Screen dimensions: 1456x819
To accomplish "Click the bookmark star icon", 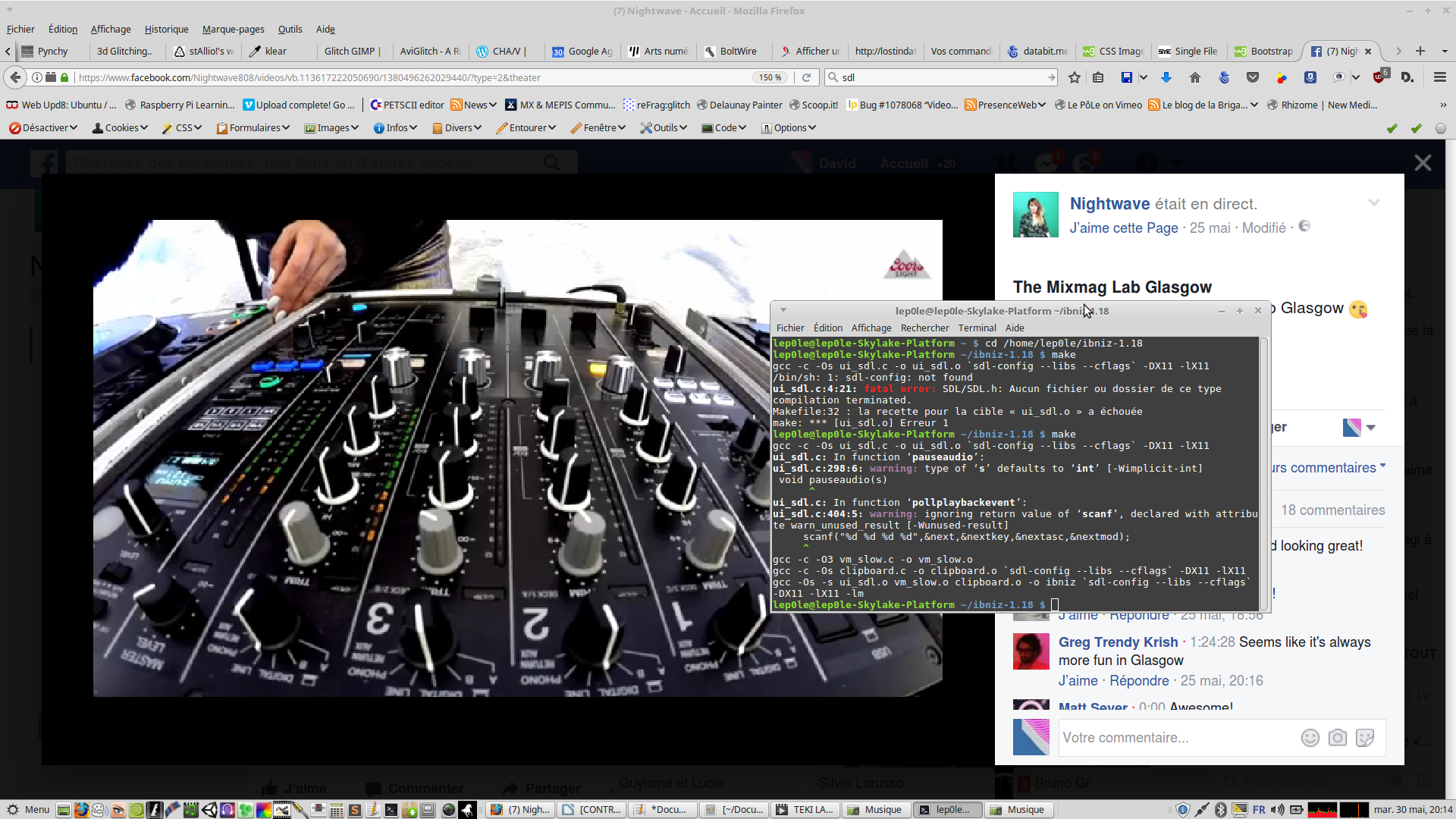I will point(1074,77).
